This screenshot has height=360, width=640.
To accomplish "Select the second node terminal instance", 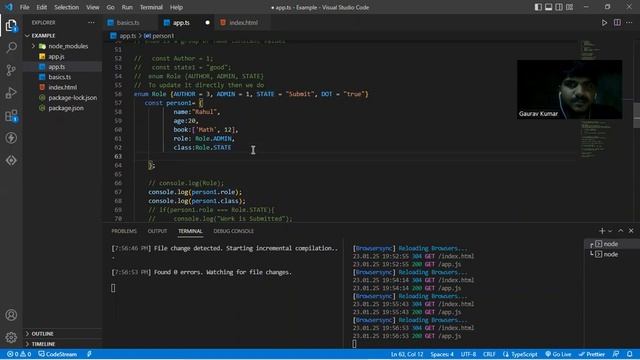I will point(611,254).
